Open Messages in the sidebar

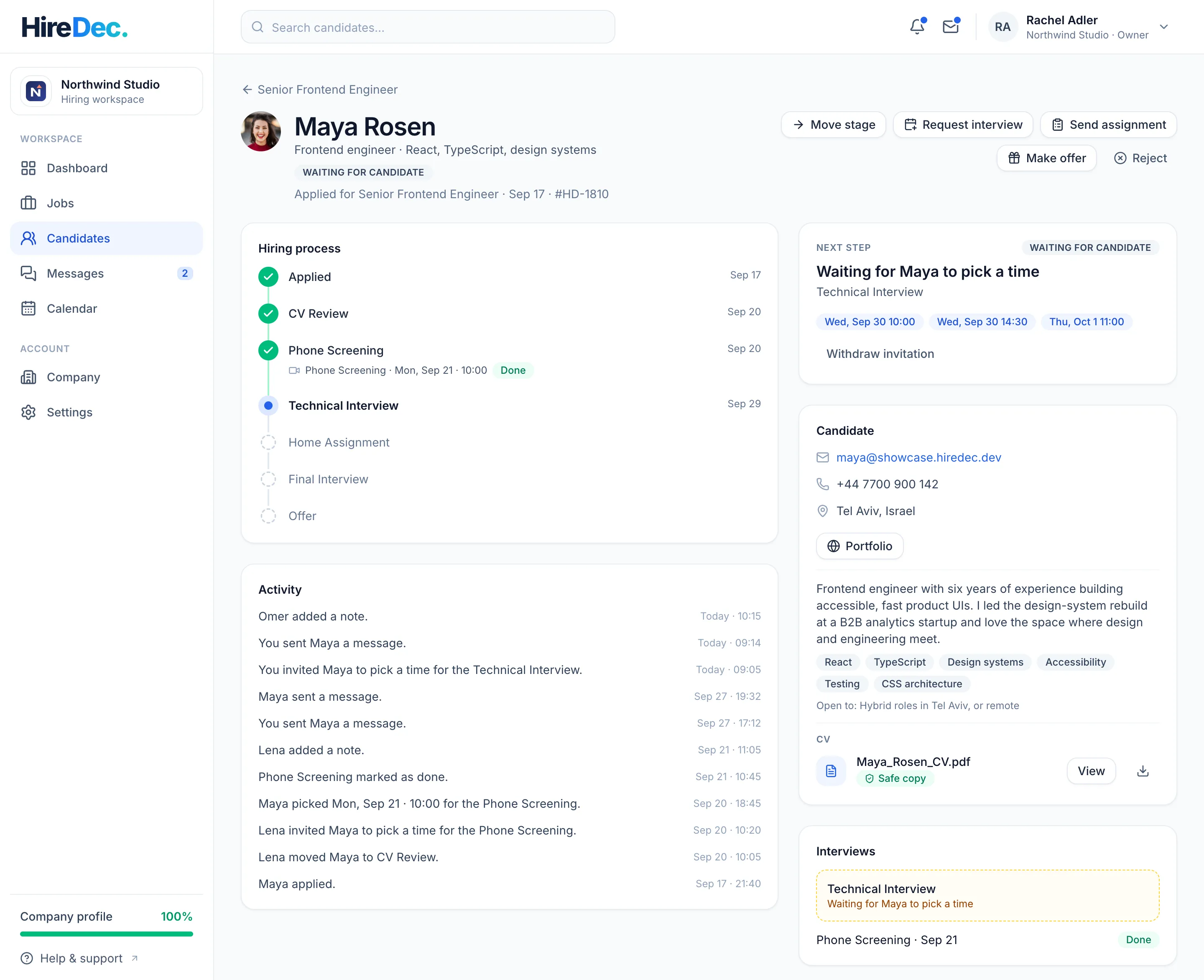point(107,273)
